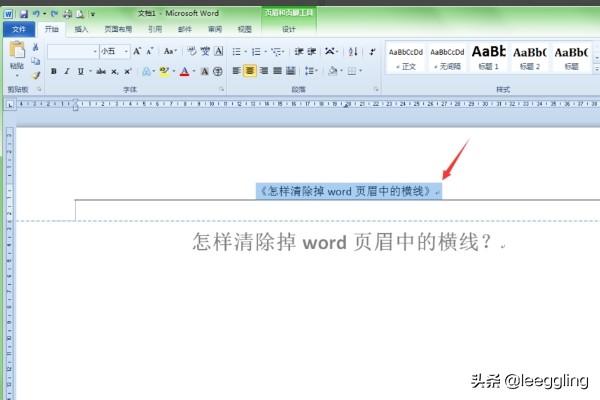Click the phonetic guide (变) icon
Image resolution: width=600 pixels, height=400 pixels.
(205, 51)
